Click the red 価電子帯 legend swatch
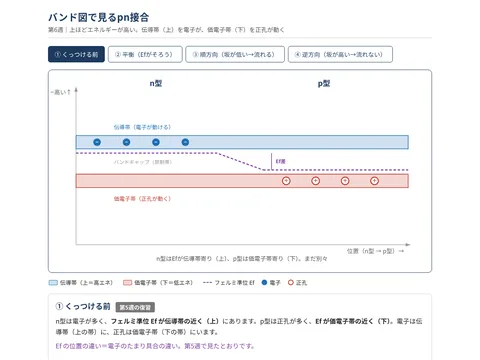Image resolution: width=480 pixels, height=360 pixels. point(127,283)
